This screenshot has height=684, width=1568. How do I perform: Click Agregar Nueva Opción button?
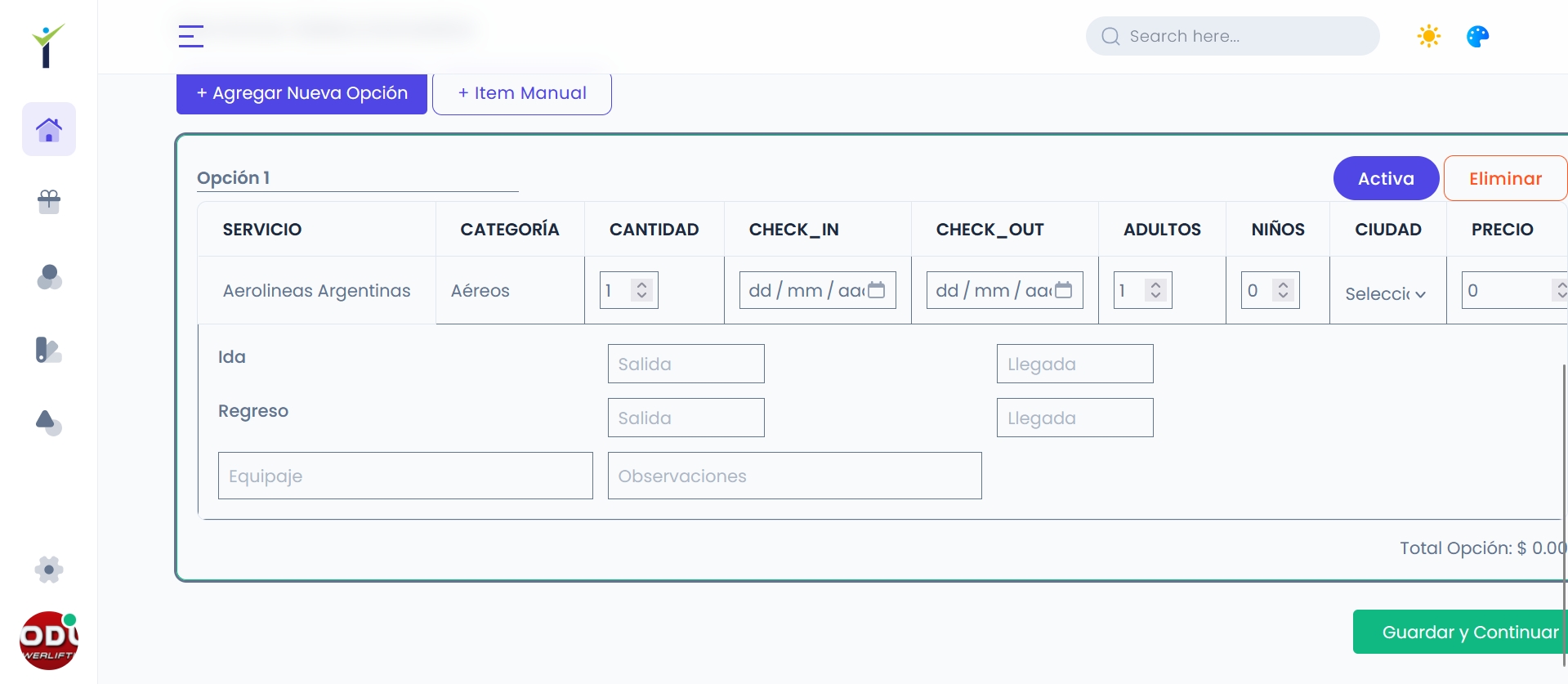(302, 93)
